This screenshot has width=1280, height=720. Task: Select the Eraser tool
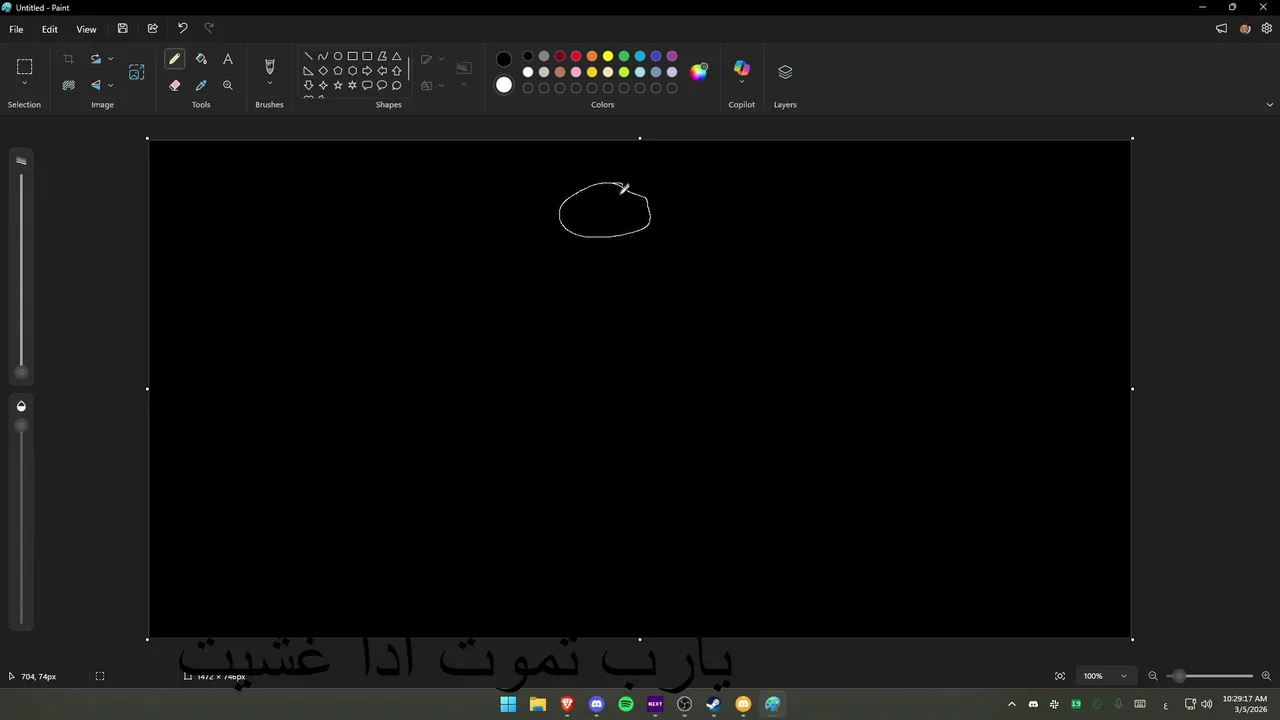coord(175,85)
